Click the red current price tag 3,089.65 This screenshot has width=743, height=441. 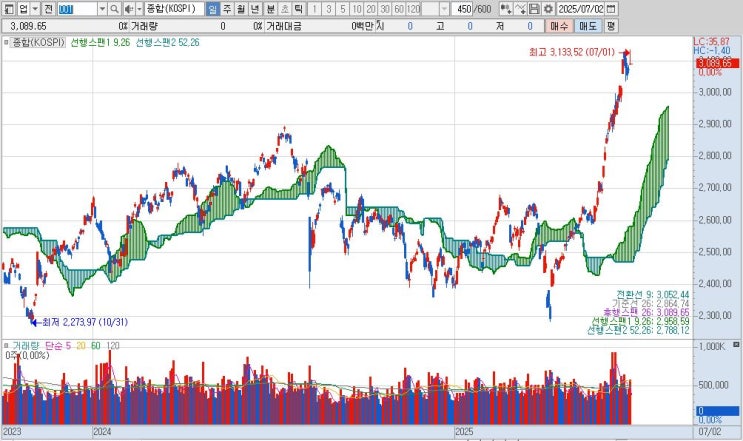click(x=717, y=63)
